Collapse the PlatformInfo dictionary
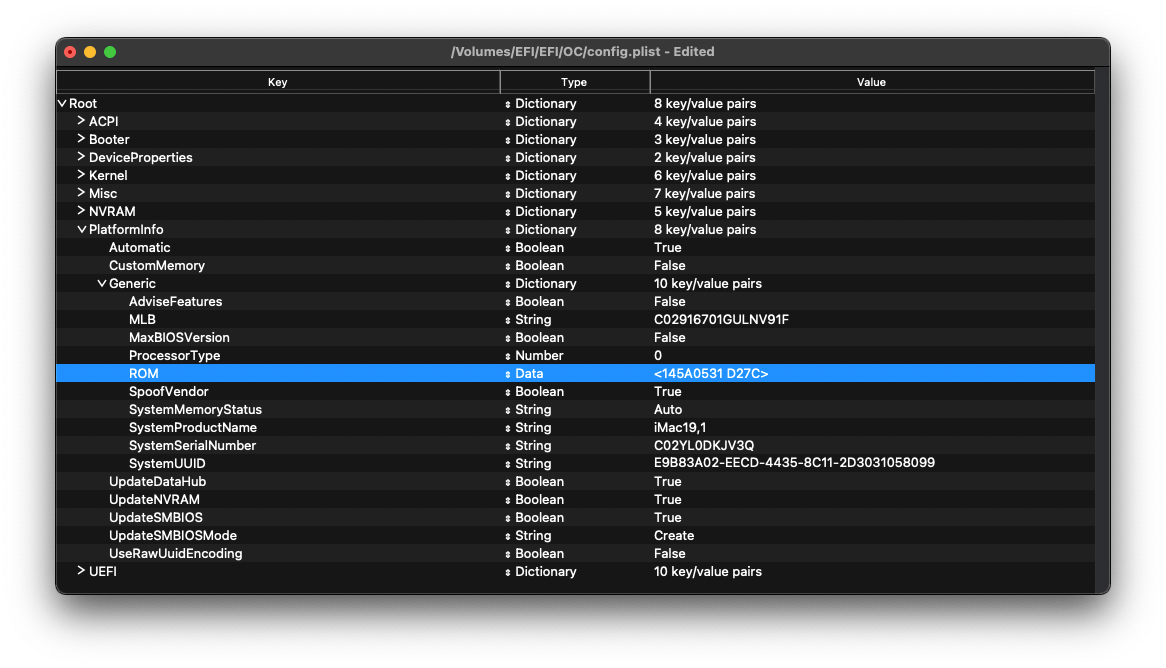The image size is (1166, 668). coord(82,229)
